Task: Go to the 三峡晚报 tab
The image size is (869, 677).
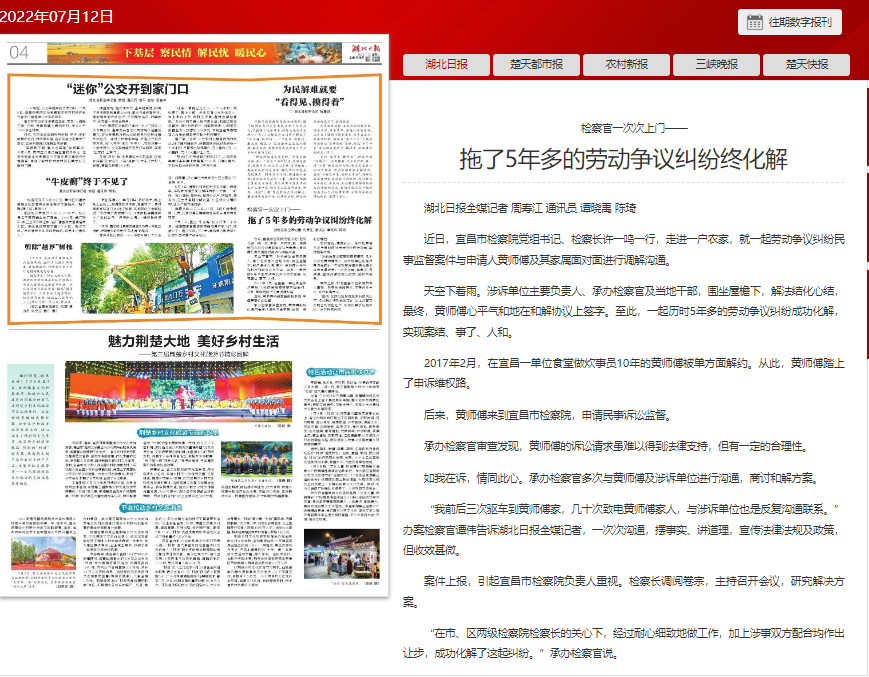Action: [718, 64]
